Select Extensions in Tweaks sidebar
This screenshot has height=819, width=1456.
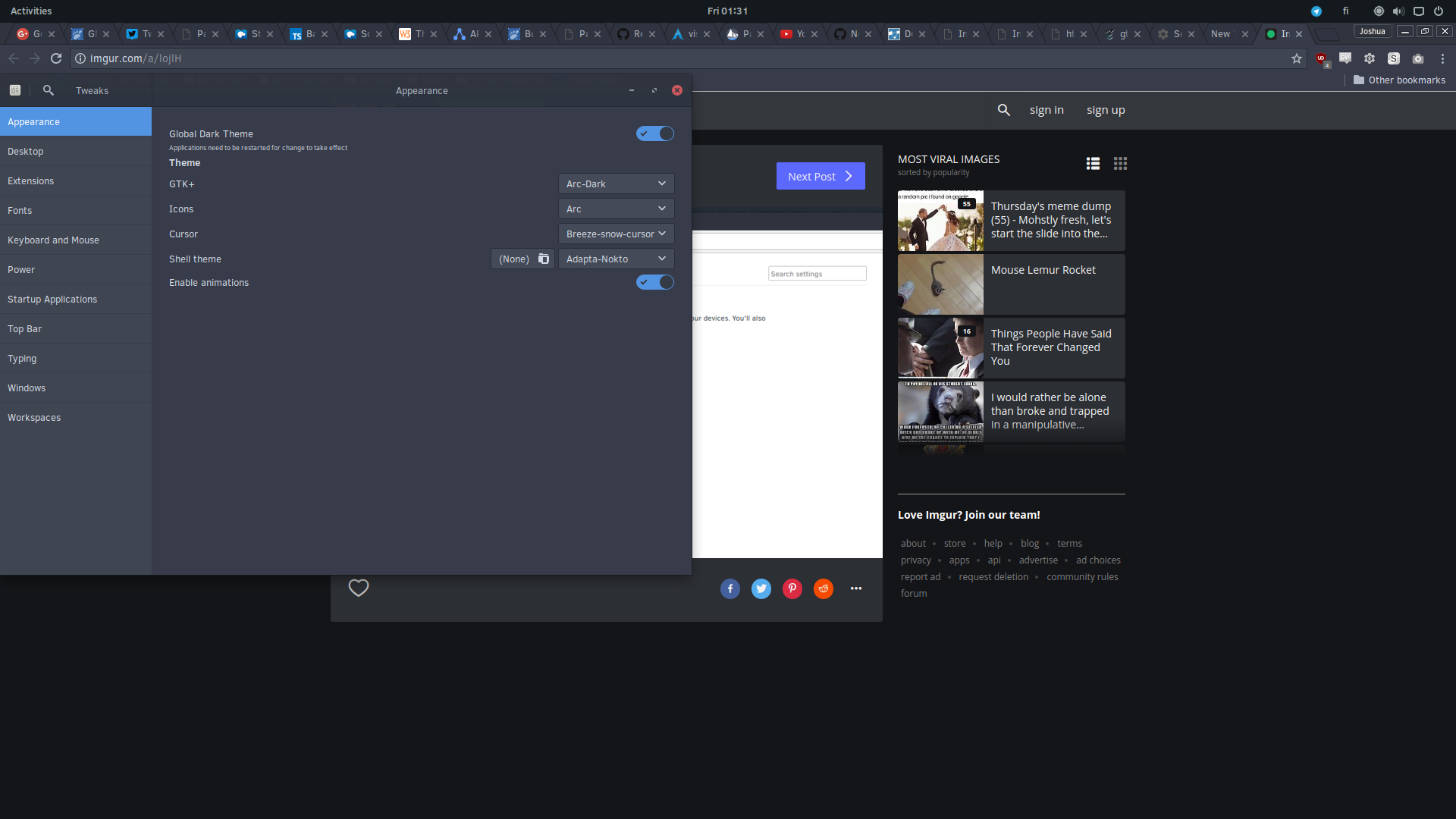tap(76, 180)
